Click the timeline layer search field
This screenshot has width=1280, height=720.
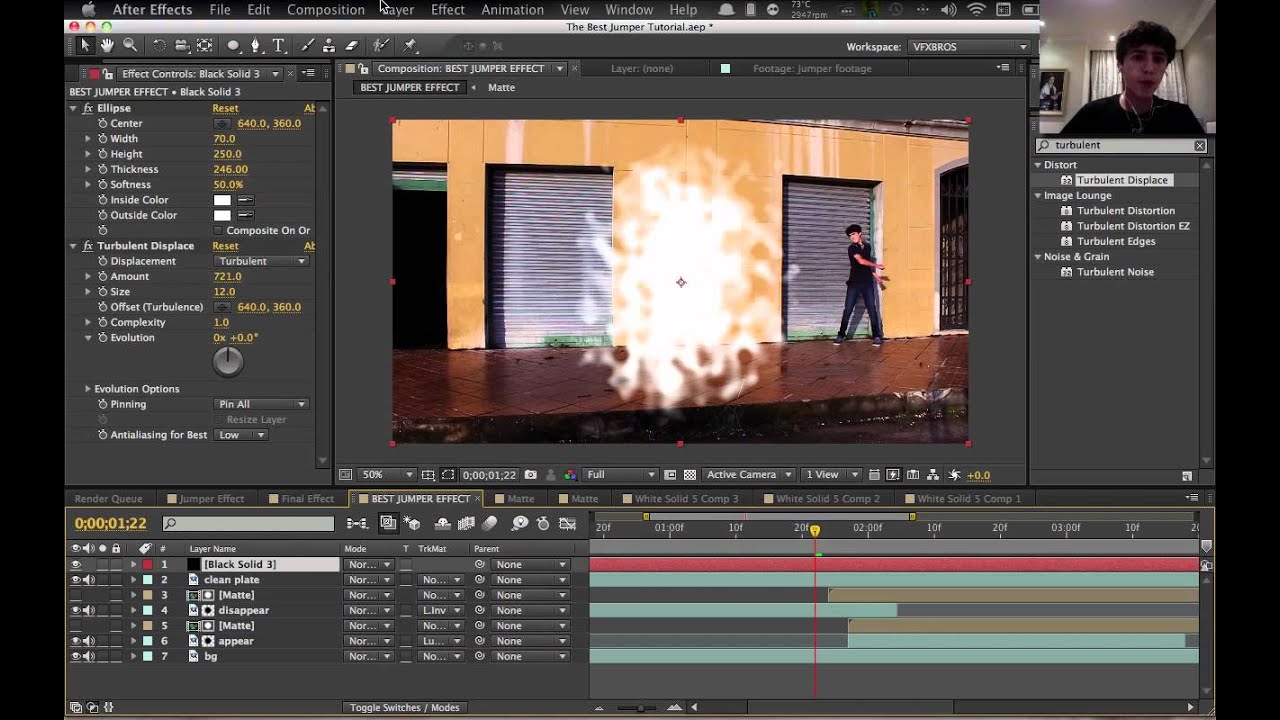coord(248,523)
